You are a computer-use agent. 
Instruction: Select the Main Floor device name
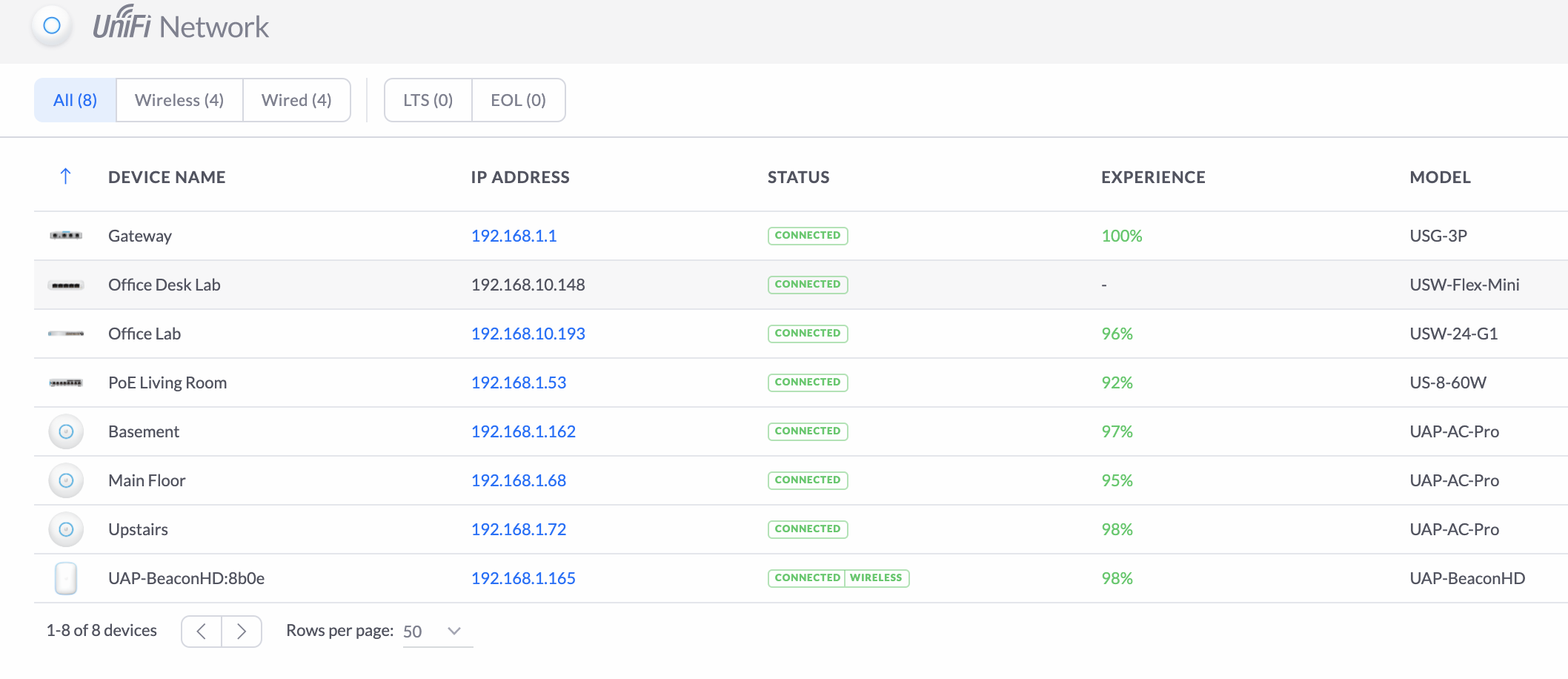(147, 480)
